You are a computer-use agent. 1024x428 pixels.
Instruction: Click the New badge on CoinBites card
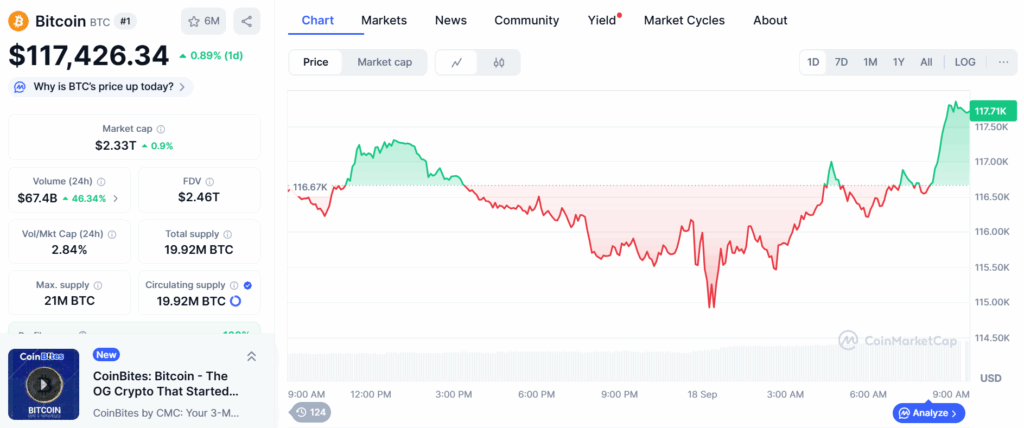(x=106, y=355)
